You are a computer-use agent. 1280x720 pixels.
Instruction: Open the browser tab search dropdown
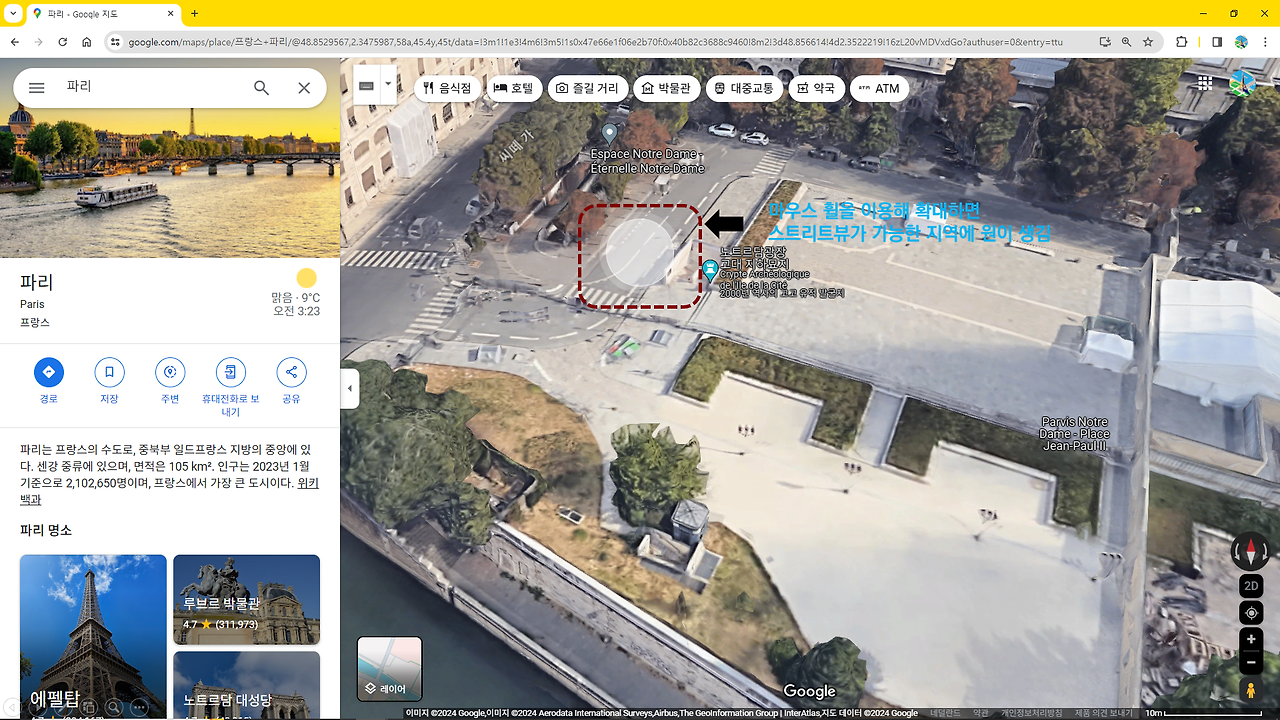click(13, 14)
